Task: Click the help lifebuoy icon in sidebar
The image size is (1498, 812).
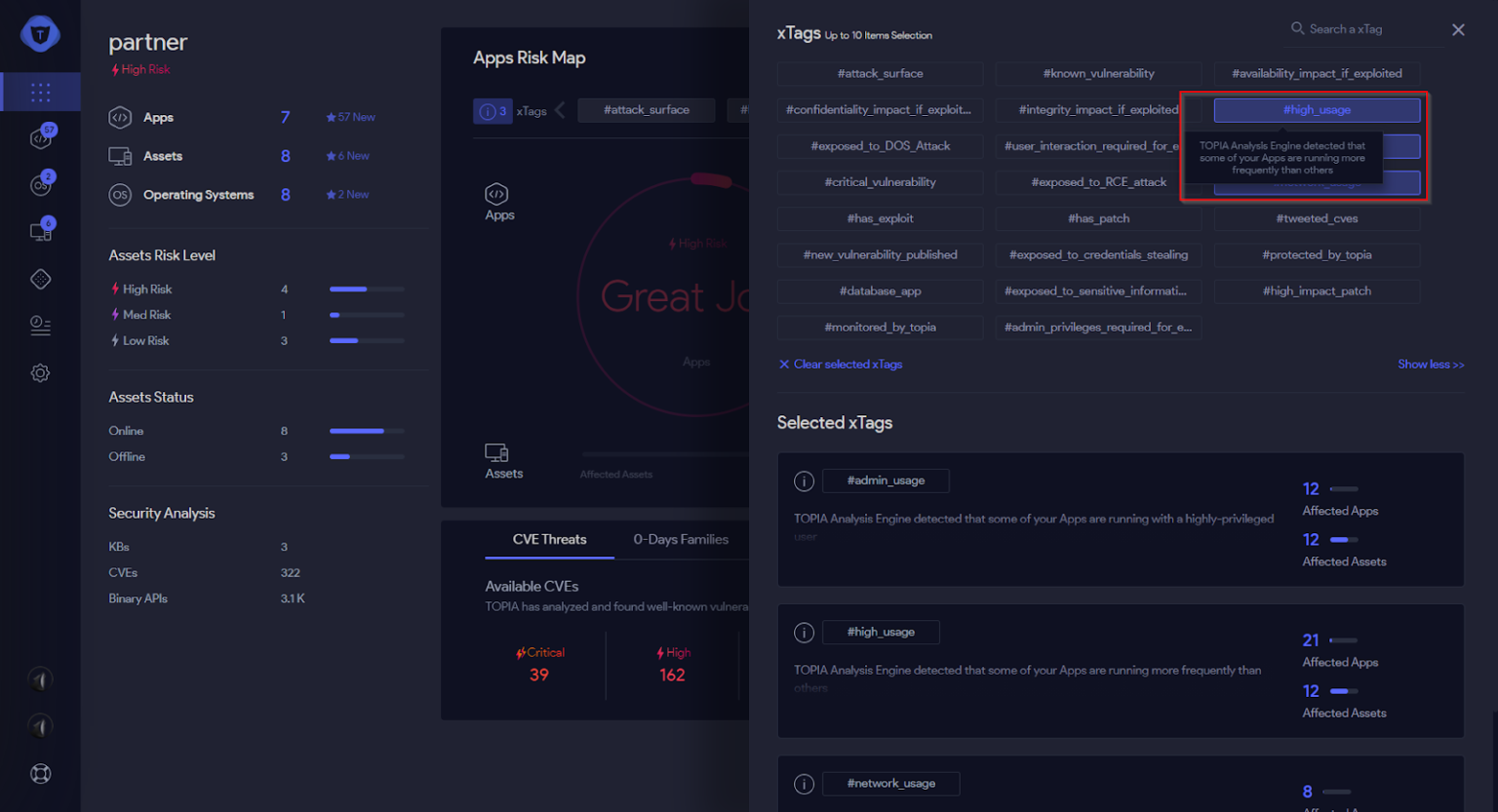Action: (x=40, y=774)
